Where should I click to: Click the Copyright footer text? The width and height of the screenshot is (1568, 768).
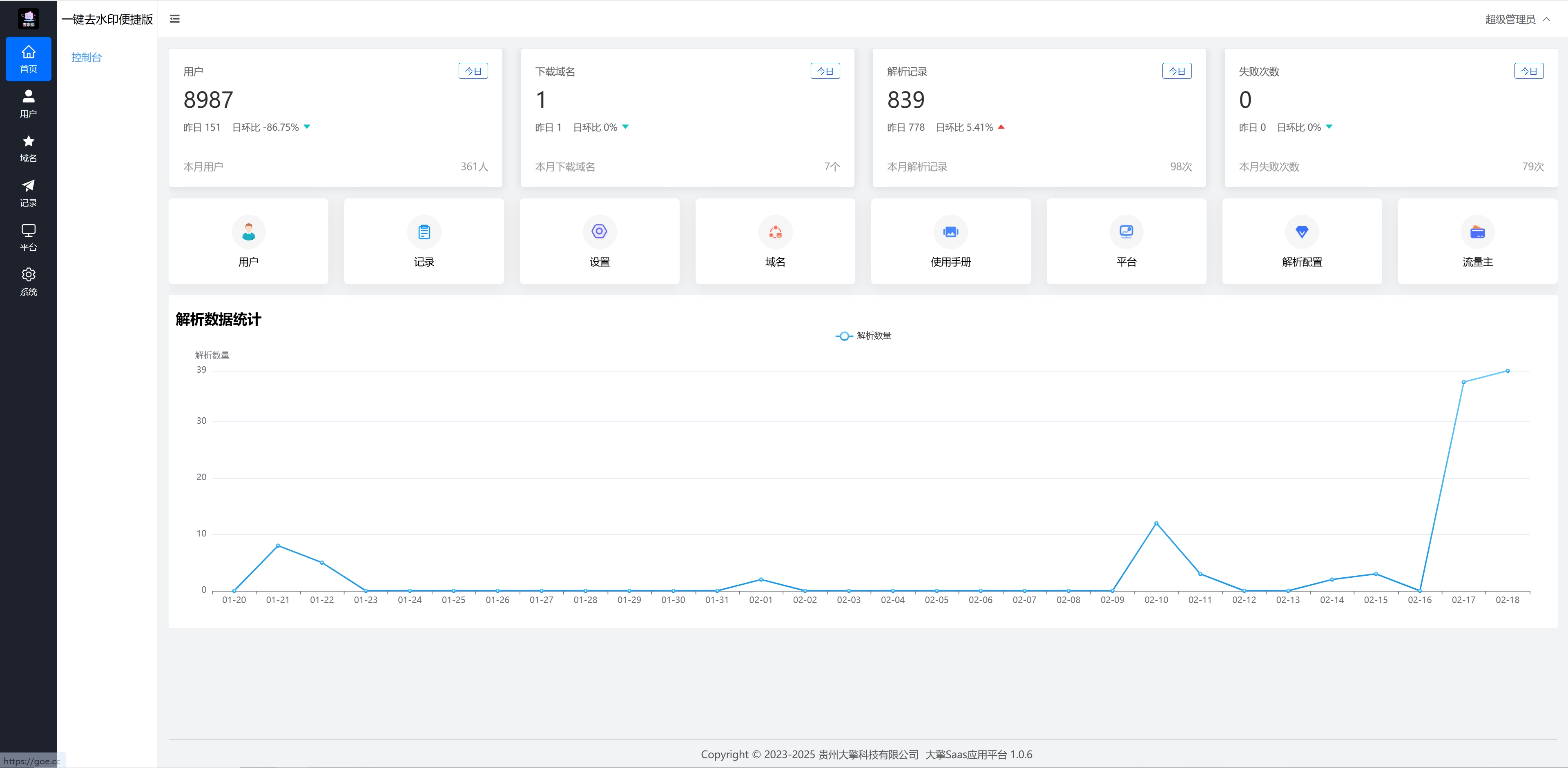click(x=866, y=755)
